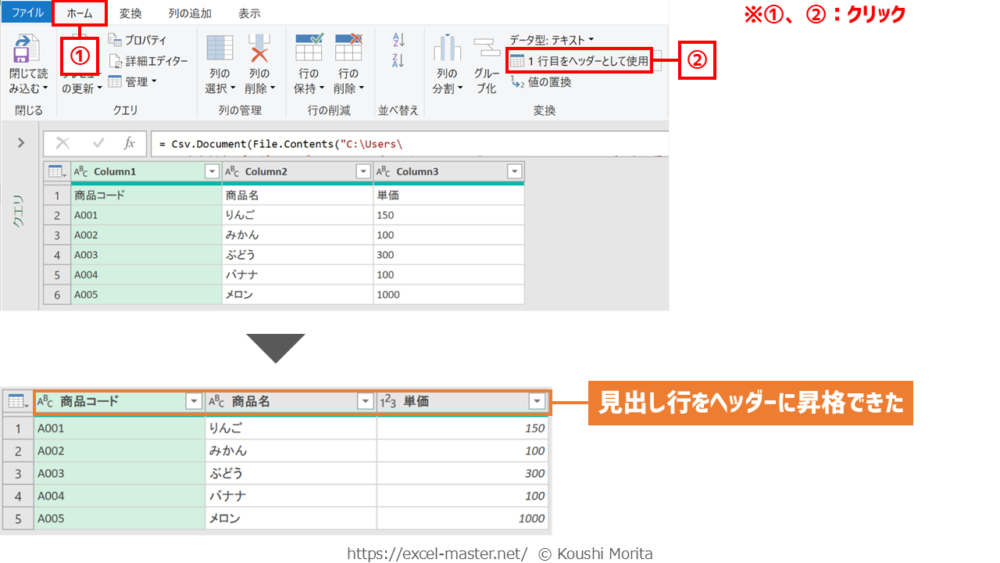Open the Column1 filter dropdown arrow

[211, 172]
